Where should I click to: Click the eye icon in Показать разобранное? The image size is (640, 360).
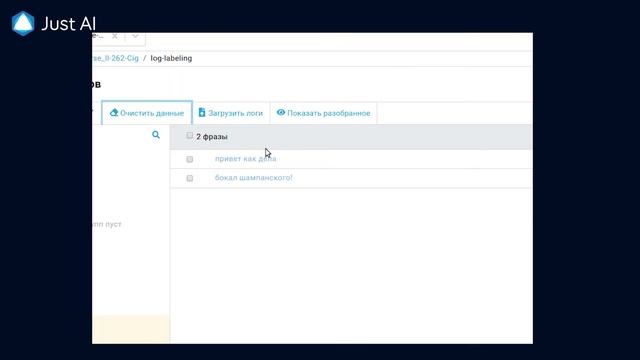281,112
